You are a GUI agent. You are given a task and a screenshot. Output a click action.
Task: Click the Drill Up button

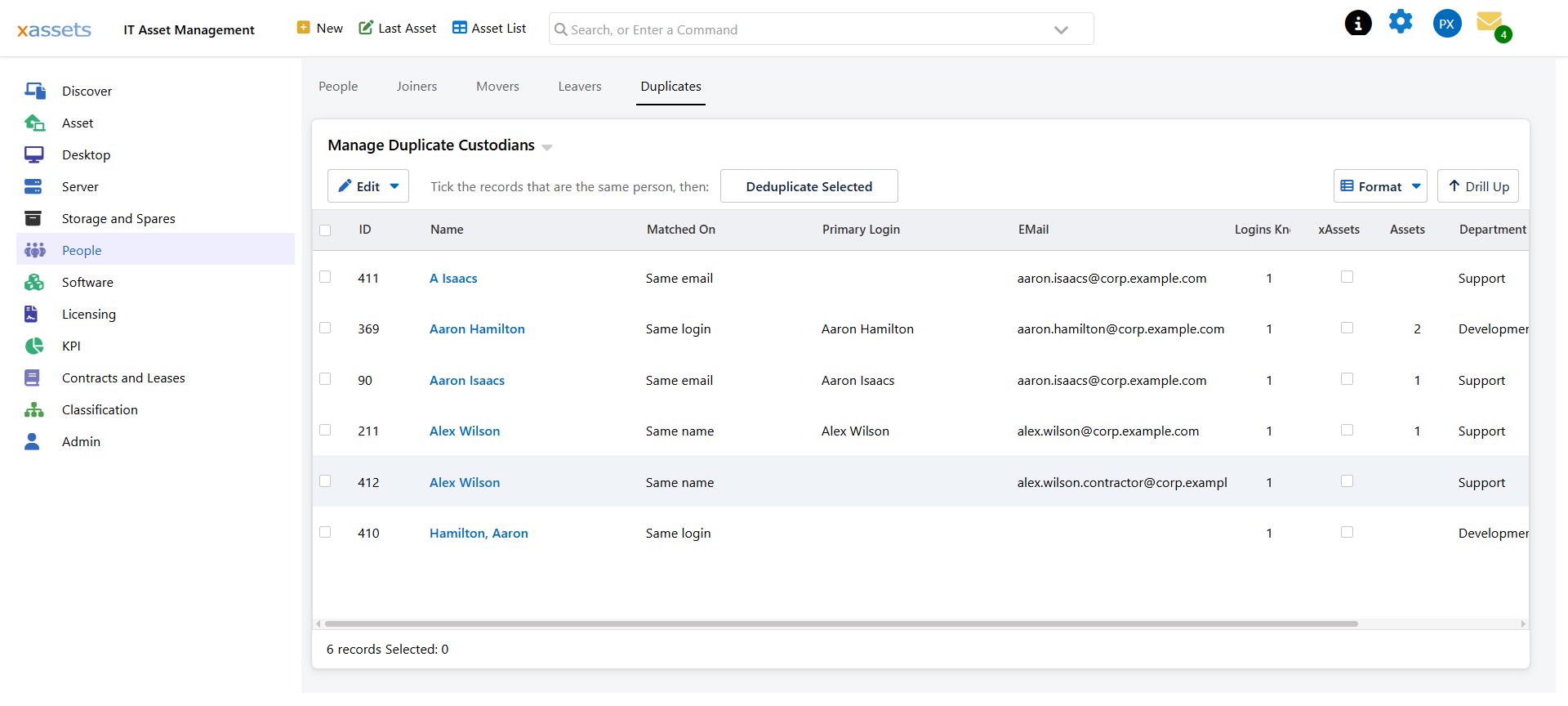(x=1478, y=186)
